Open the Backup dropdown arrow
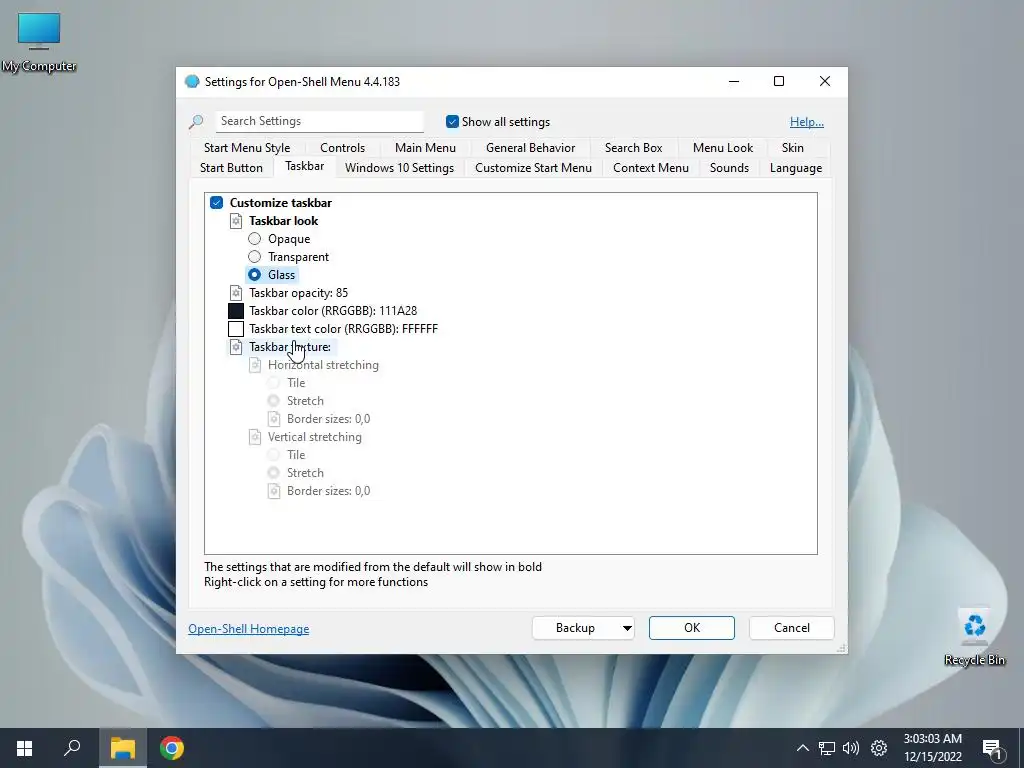The height and width of the screenshot is (768, 1024). (626, 628)
